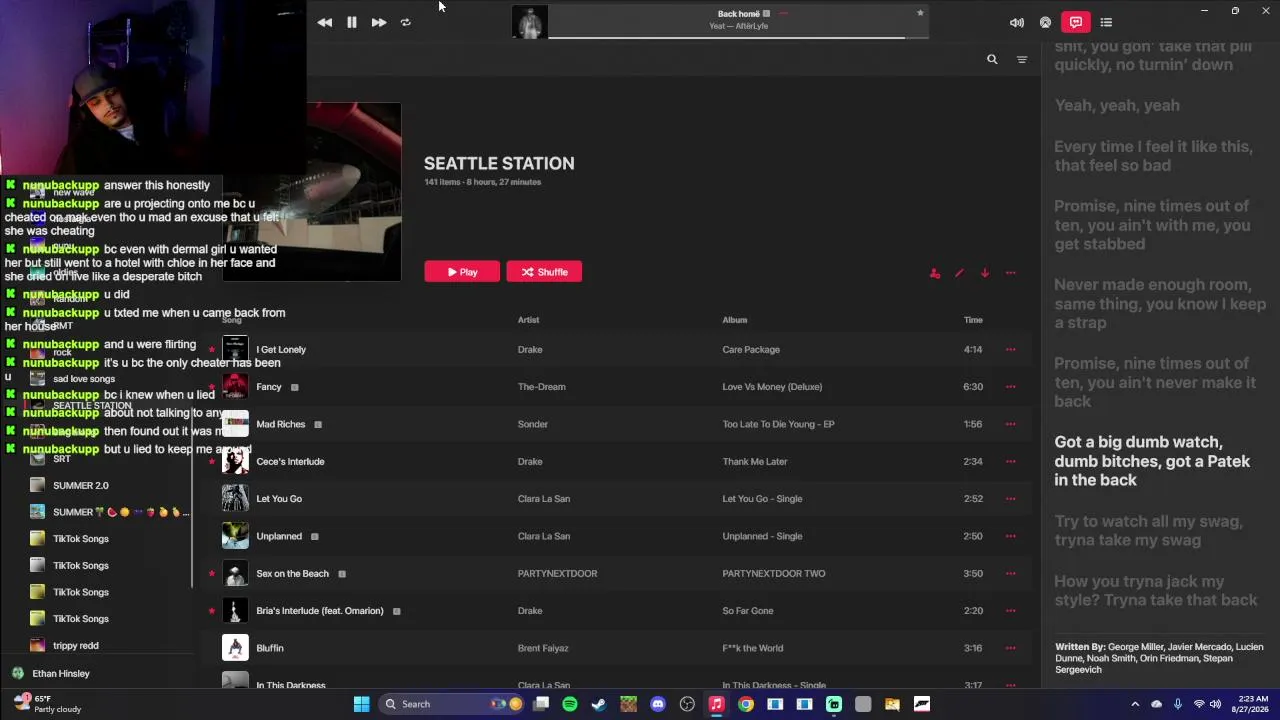Open artist The-Dream from the Fancy row

click(542, 387)
